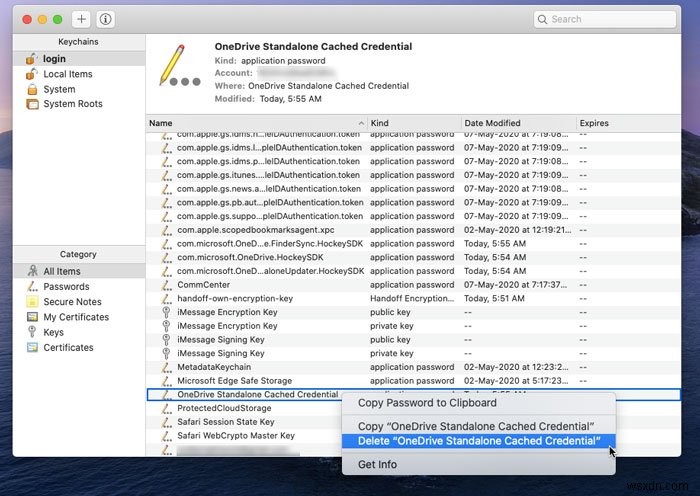700x496 pixels.
Task: Select the Safari WebCrypto Master Key row
Action: [x=244, y=435]
